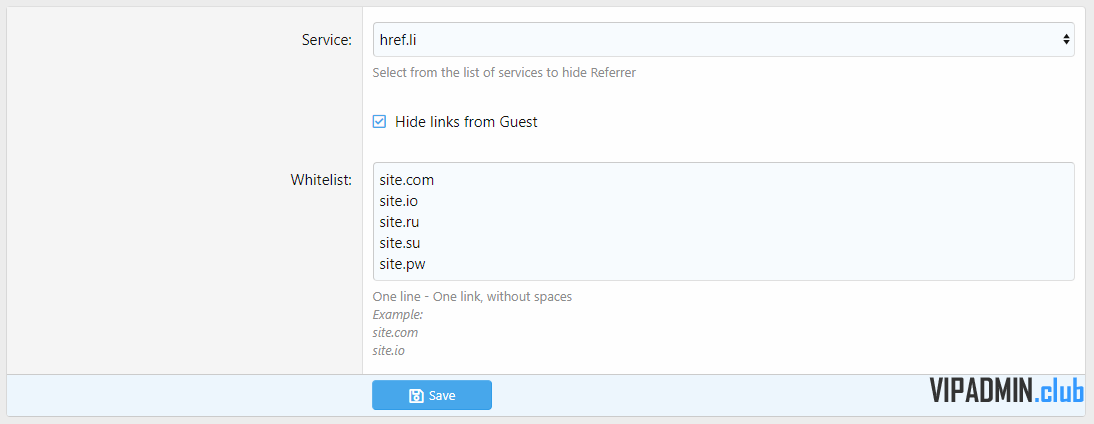The width and height of the screenshot is (1094, 424).
Task: Click the "One line - One link" hint text
Action: pos(472,296)
